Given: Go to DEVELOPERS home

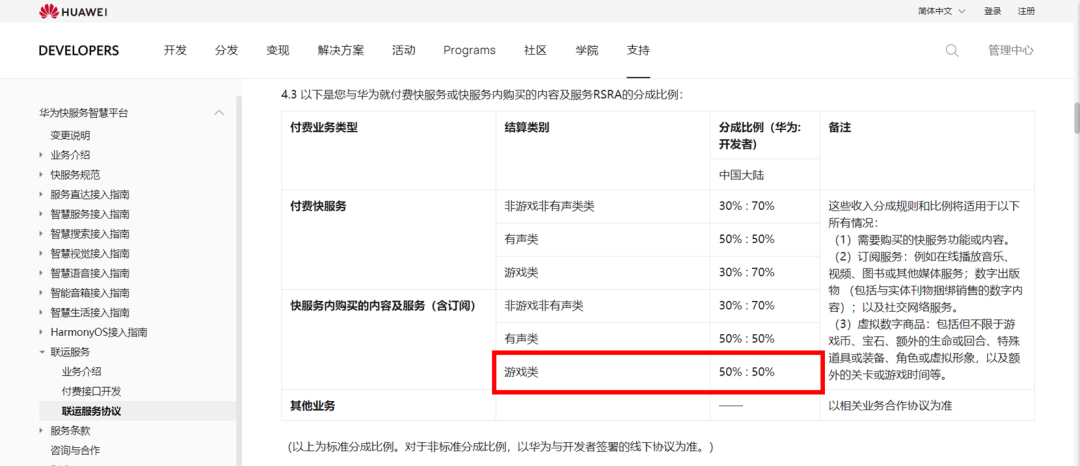Looking at the screenshot, I should click(x=79, y=50).
